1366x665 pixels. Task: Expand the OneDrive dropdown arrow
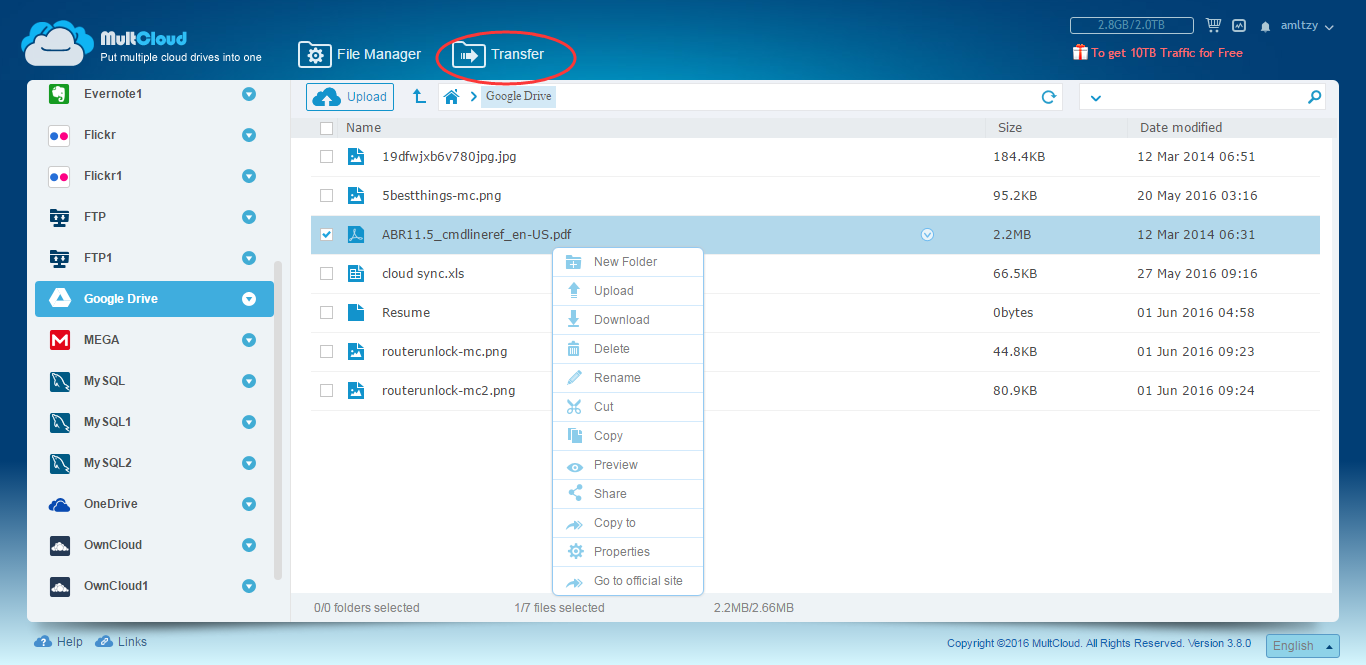(x=249, y=504)
